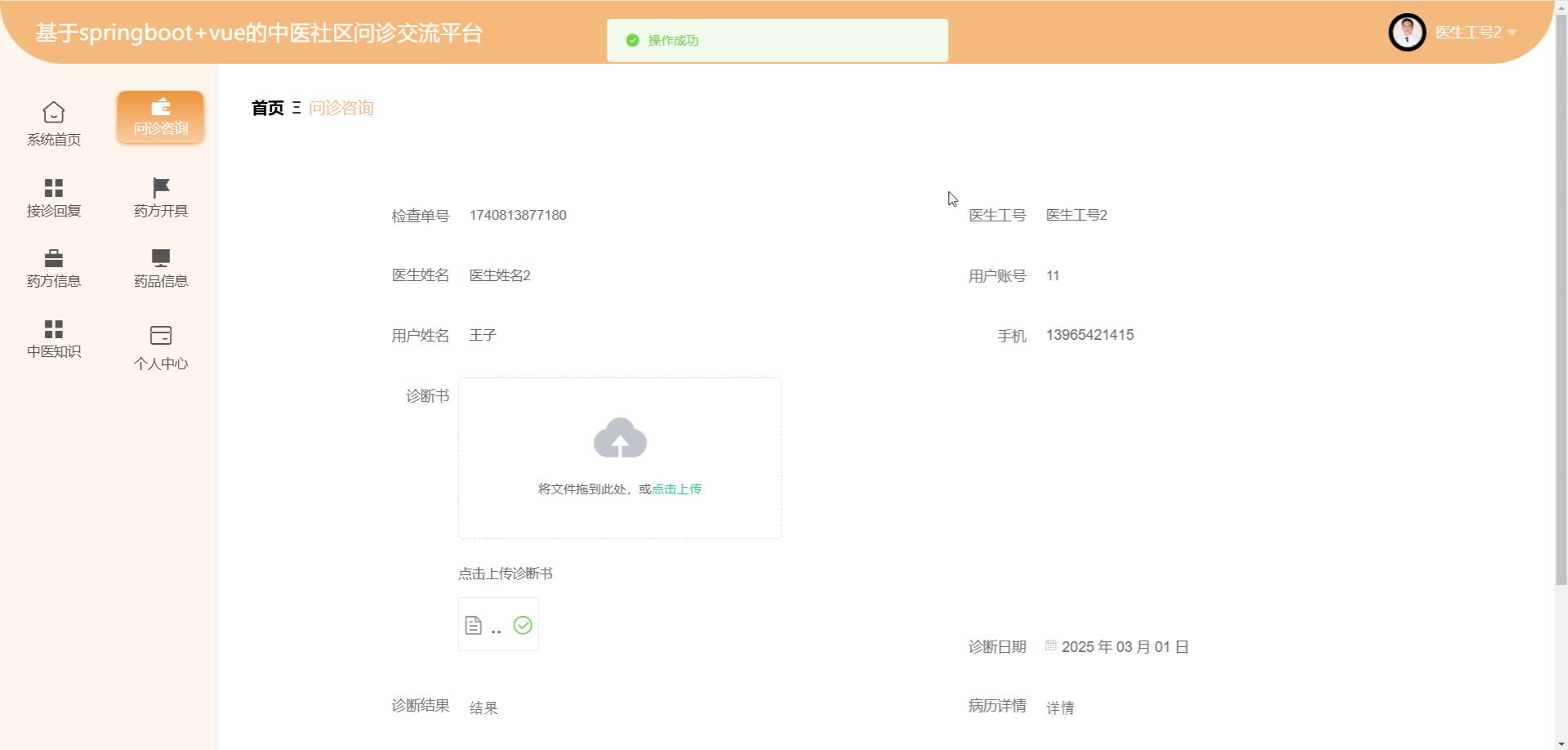The image size is (1568, 750).
Task: Open the 个人中心 card icon
Action: tap(161, 335)
